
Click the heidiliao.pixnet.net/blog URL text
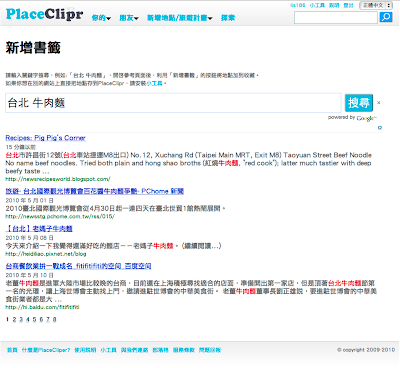click(46, 254)
